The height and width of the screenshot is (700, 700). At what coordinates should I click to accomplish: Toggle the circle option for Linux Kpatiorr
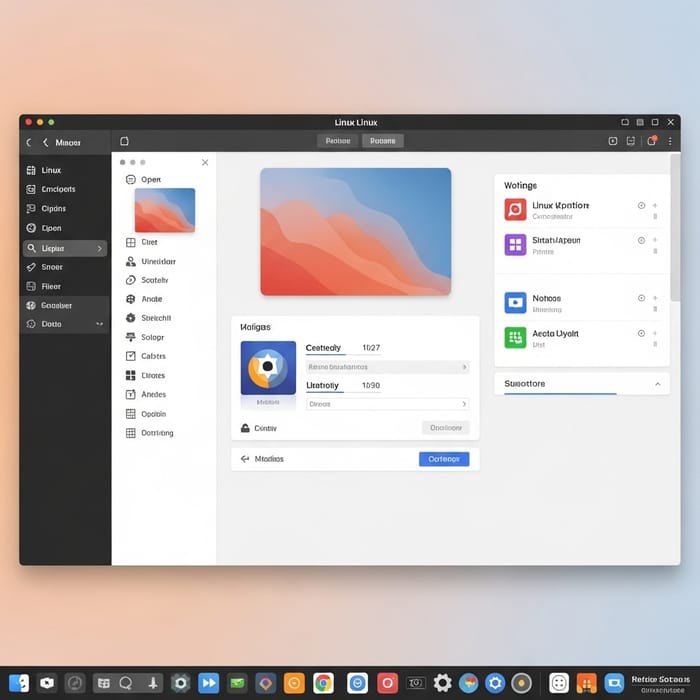641,205
